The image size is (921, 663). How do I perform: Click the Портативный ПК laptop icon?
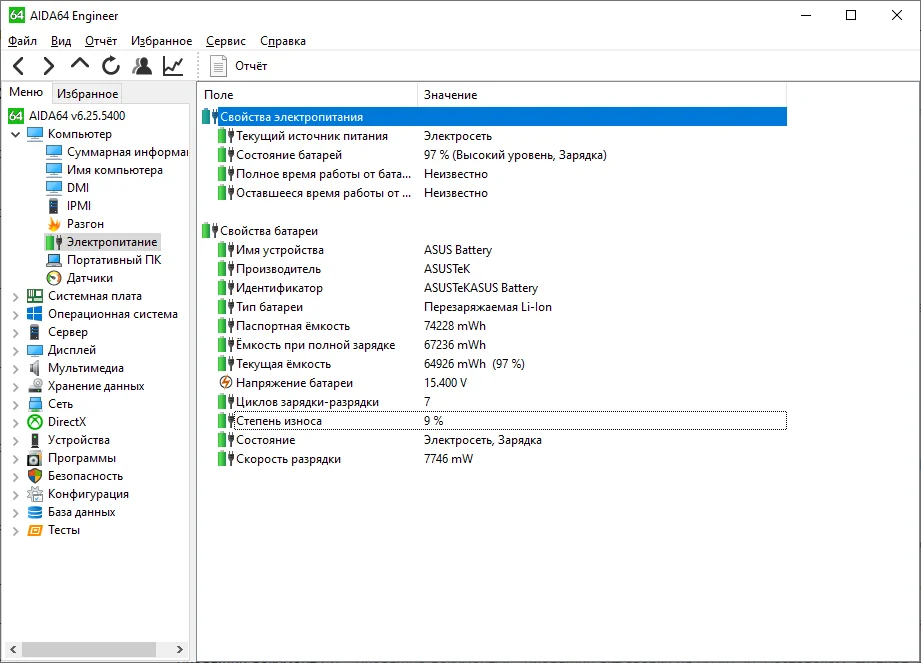pyautogui.click(x=54, y=260)
